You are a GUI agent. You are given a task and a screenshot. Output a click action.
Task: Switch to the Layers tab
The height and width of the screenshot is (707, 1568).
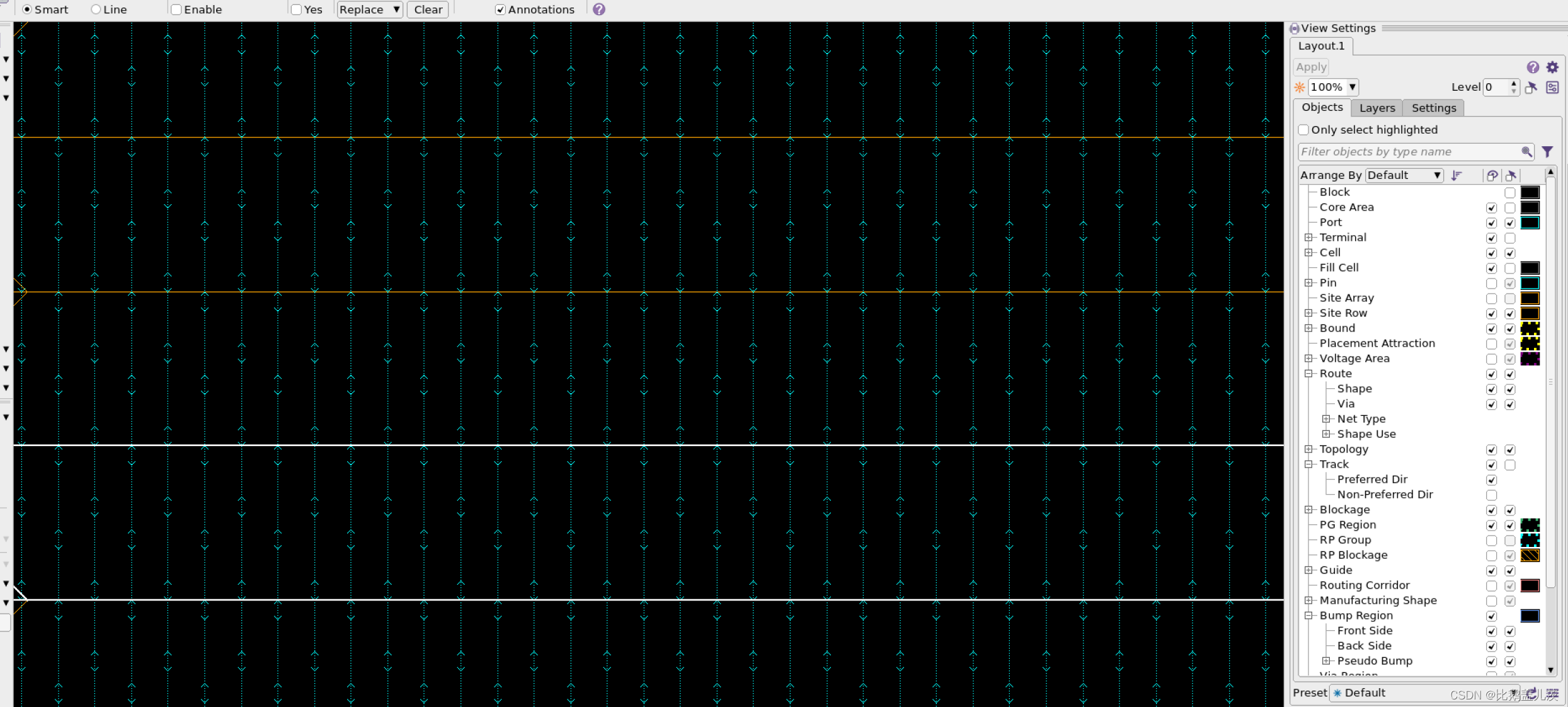click(1376, 108)
